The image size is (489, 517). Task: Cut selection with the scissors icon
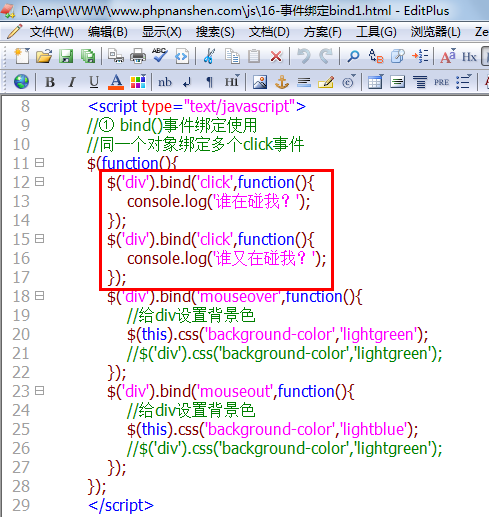point(209,56)
